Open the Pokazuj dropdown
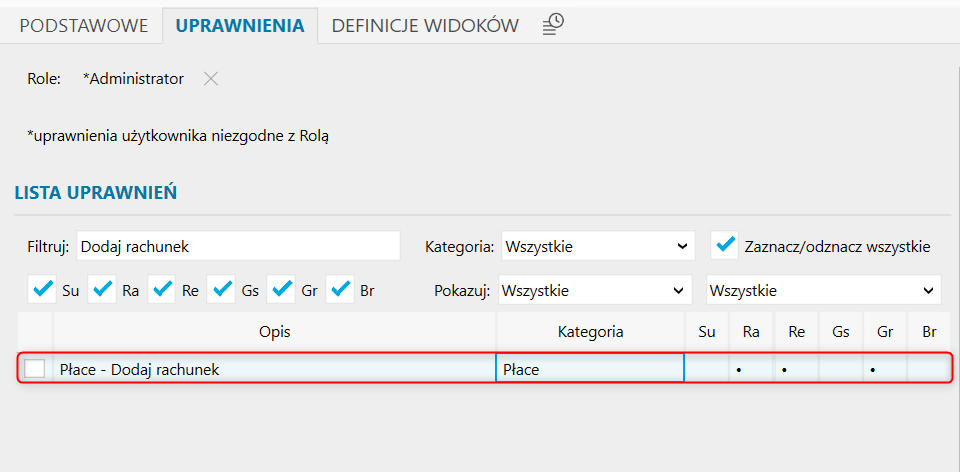Image resolution: width=960 pixels, height=472 pixels. coord(594,291)
